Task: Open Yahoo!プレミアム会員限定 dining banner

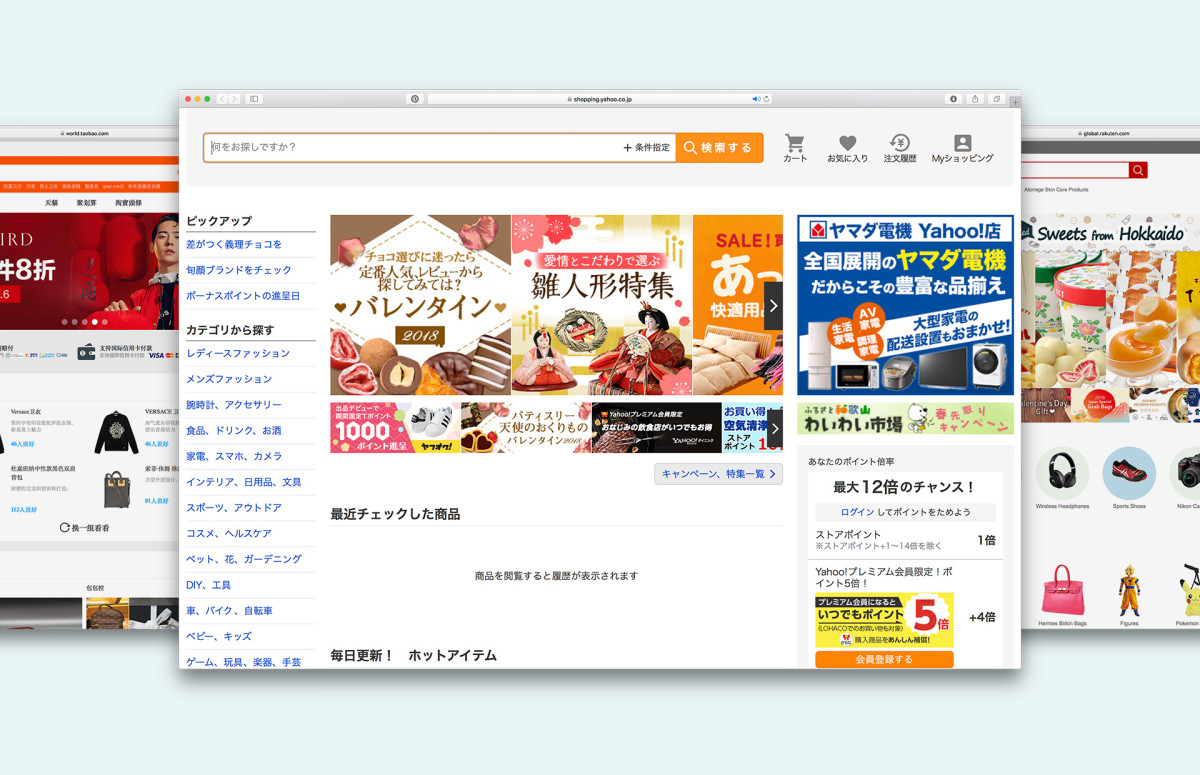Action: [x=656, y=428]
